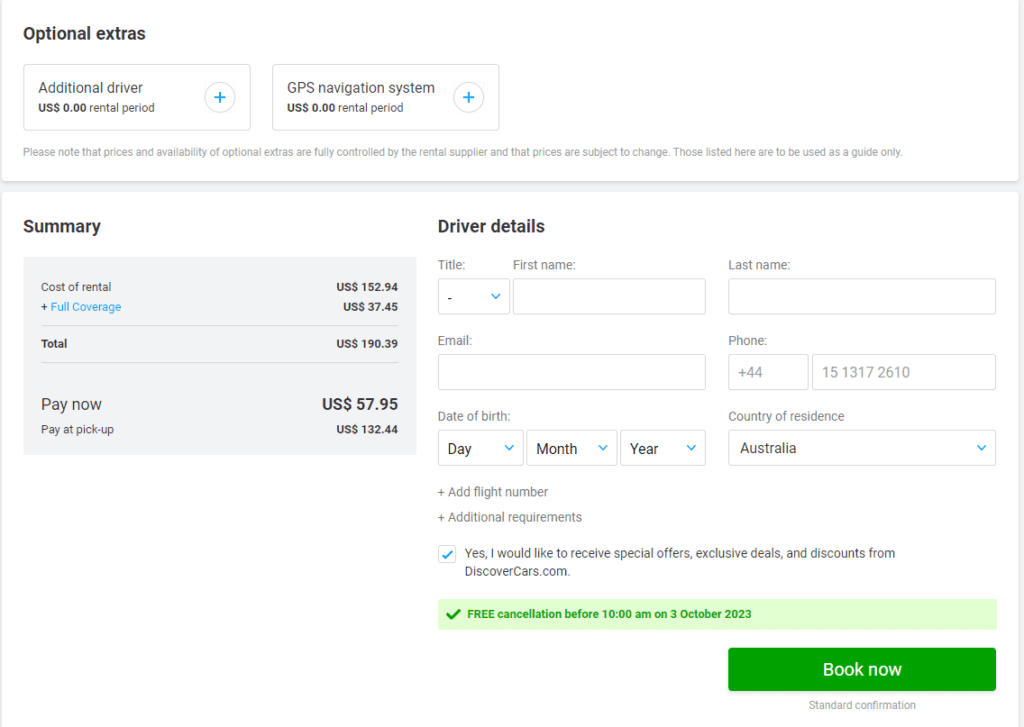
Task: Click the Cost of rental US$ 152.94
Action: coord(367,287)
